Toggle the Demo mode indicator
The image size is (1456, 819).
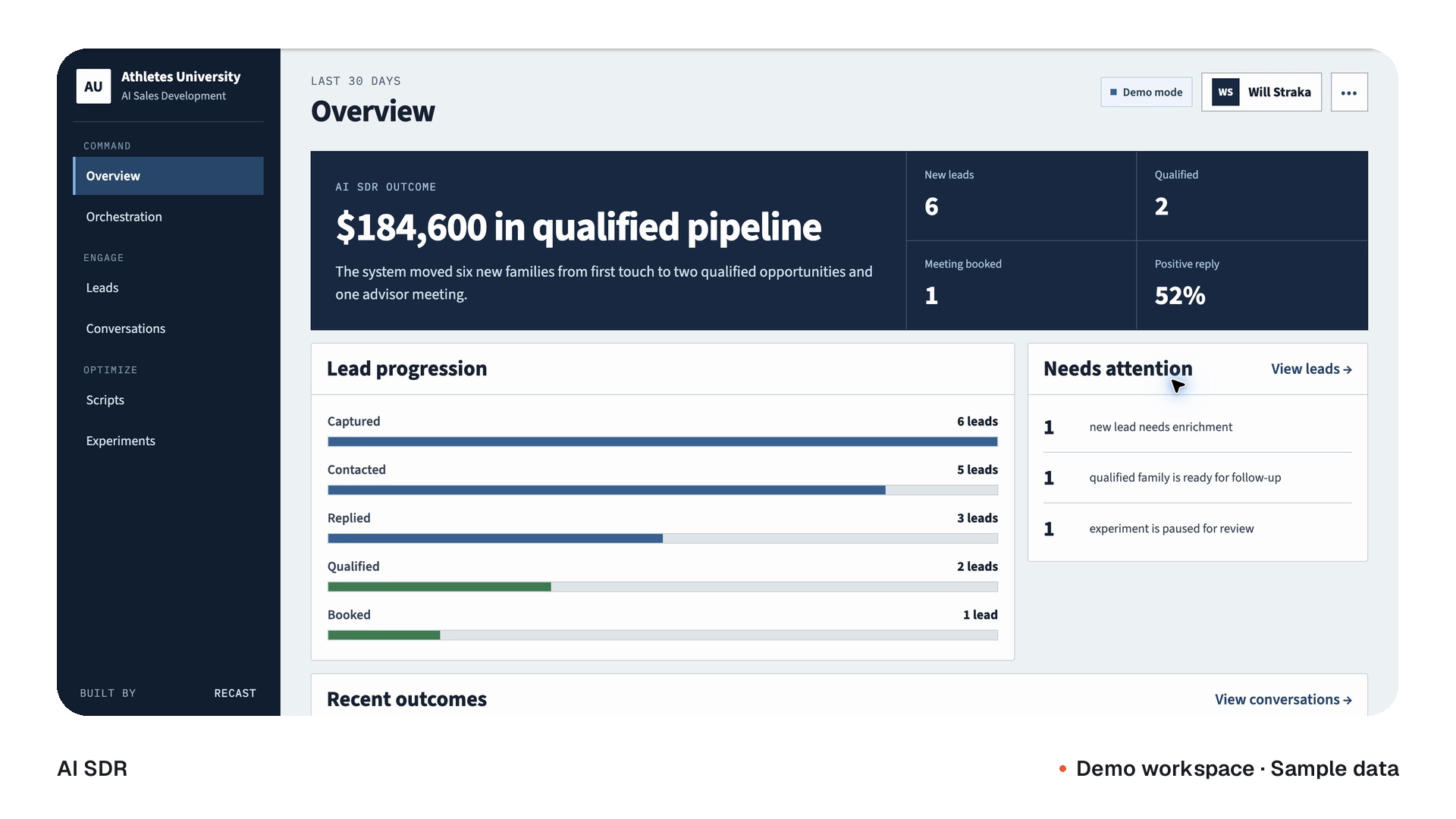click(x=1146, y=93)
